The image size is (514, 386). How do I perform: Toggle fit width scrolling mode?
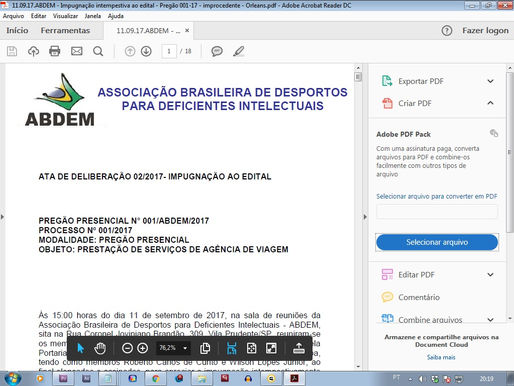click(231, 348)
